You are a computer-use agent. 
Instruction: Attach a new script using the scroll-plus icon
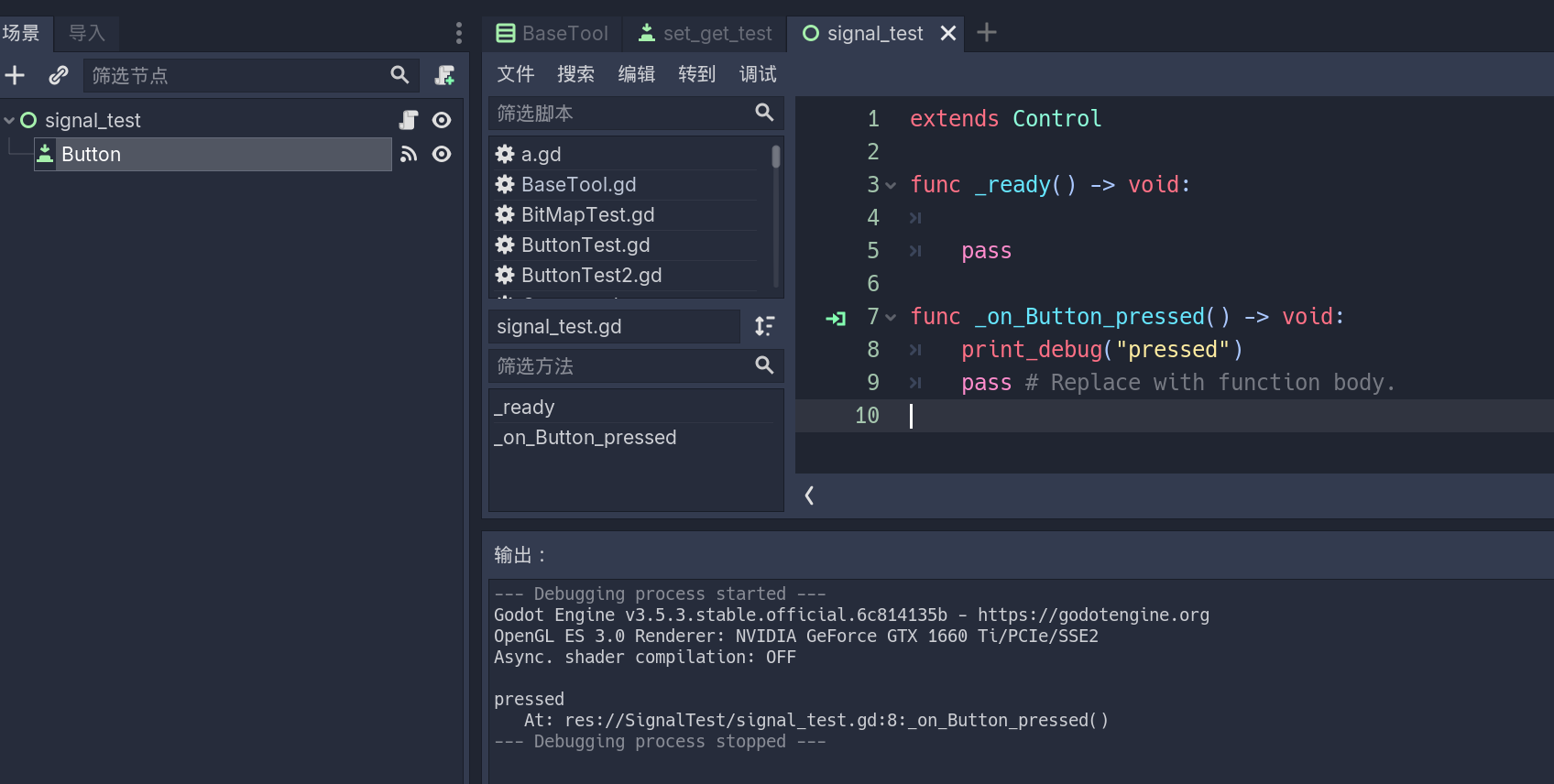click(x=444, y=75)
